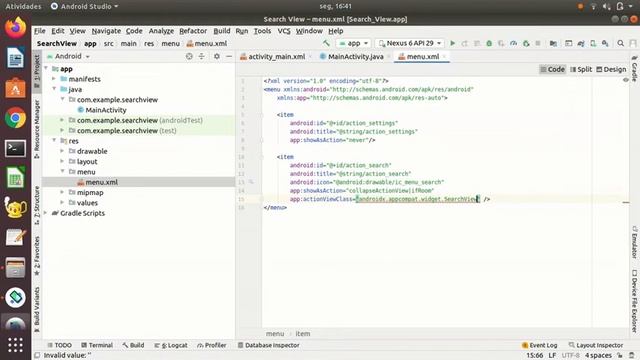Click the Make Project hammer icon

tap(326, 43)
